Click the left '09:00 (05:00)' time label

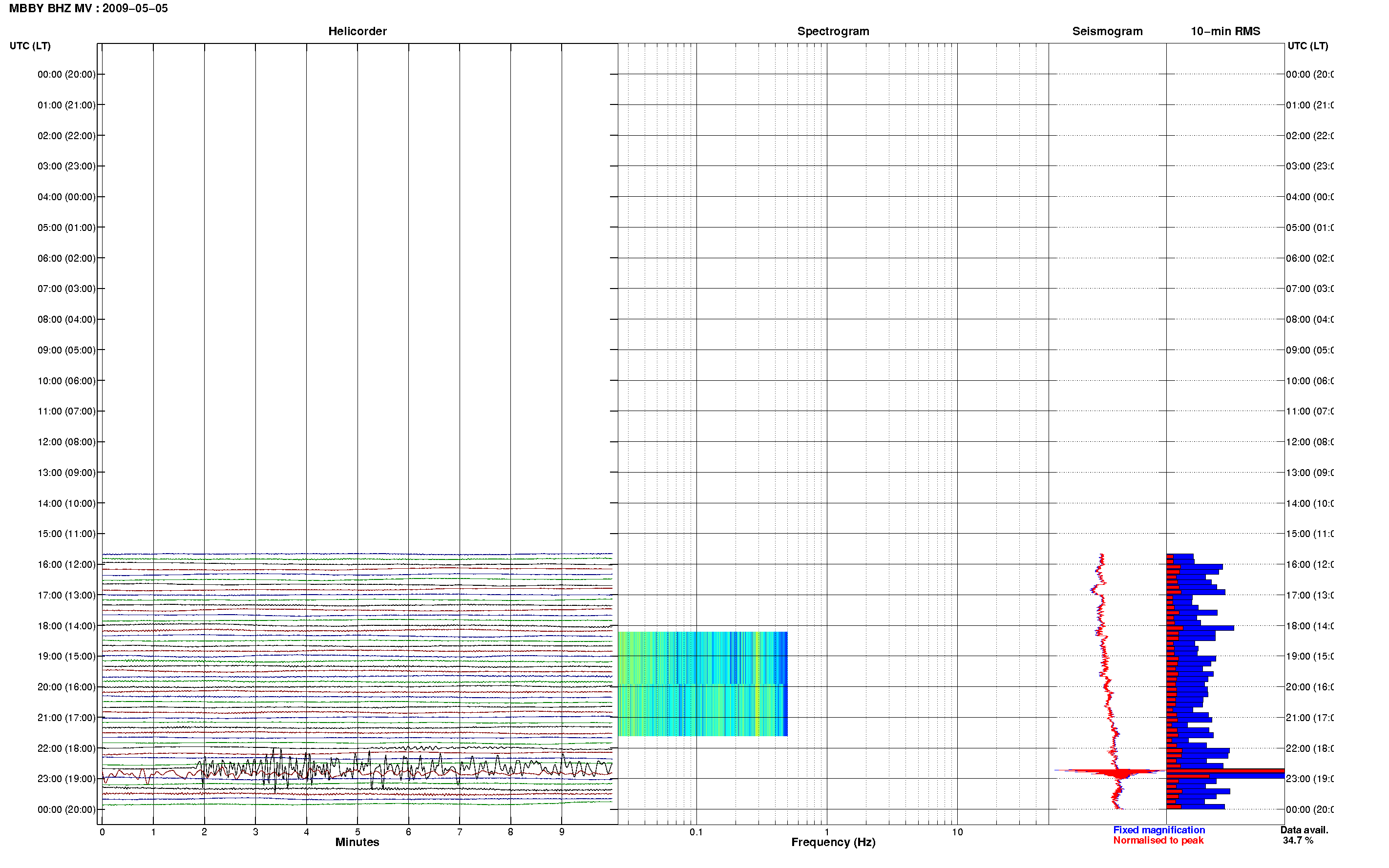(66, 350)
